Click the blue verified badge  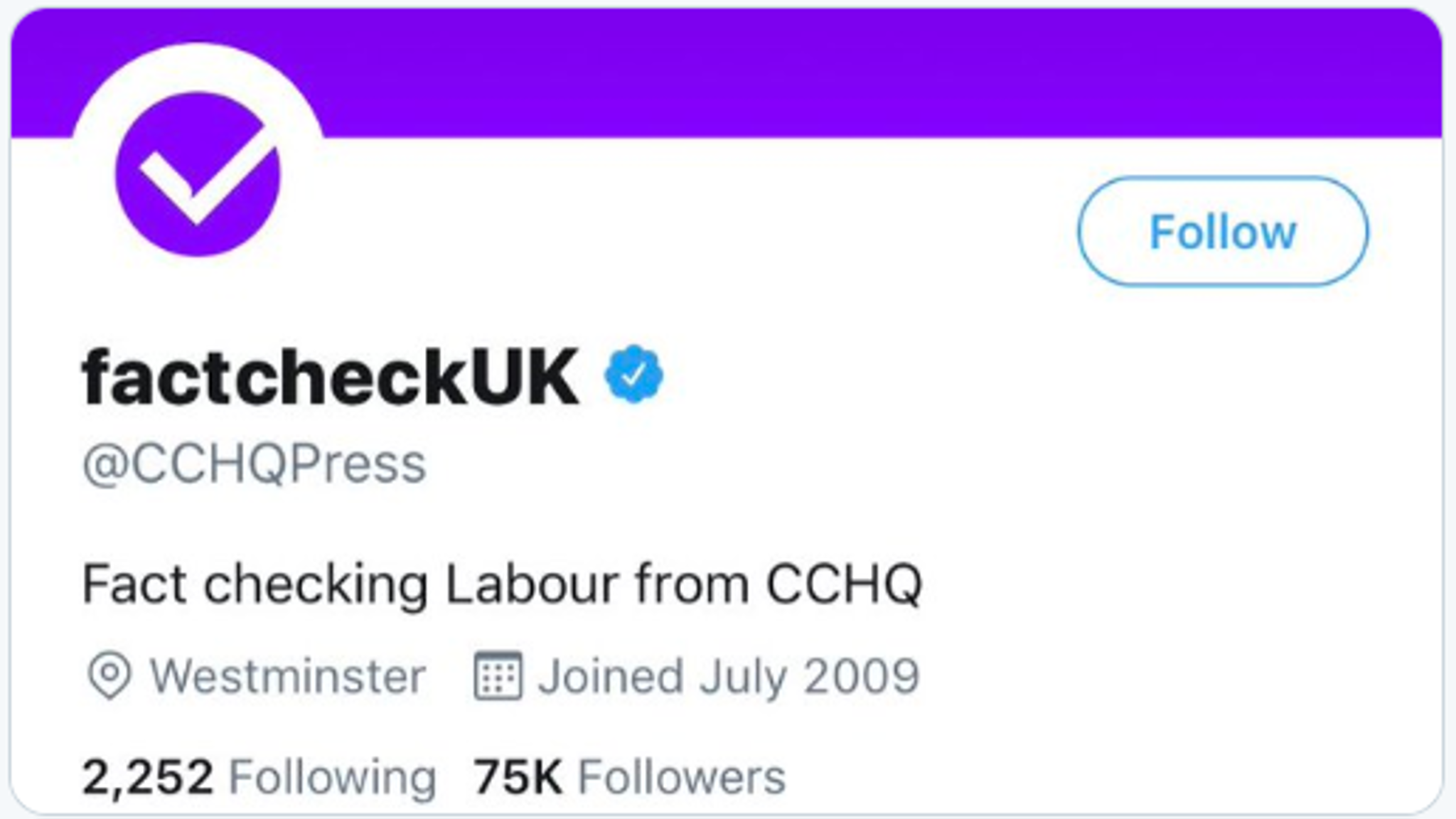[633, 375]
